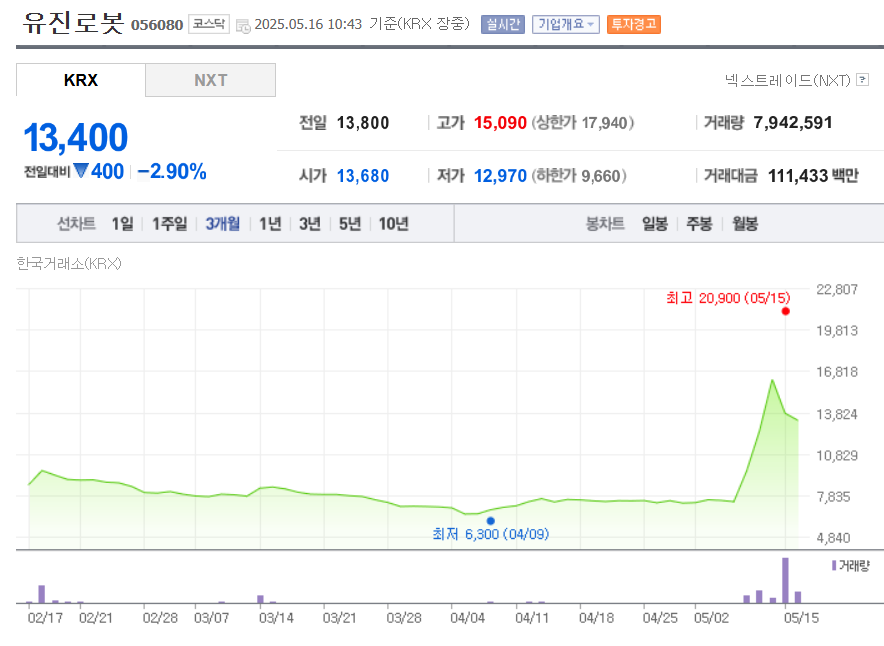Click the 시가 value 13,680
Viewport: 884px width, 646px height.
(363, 176)
